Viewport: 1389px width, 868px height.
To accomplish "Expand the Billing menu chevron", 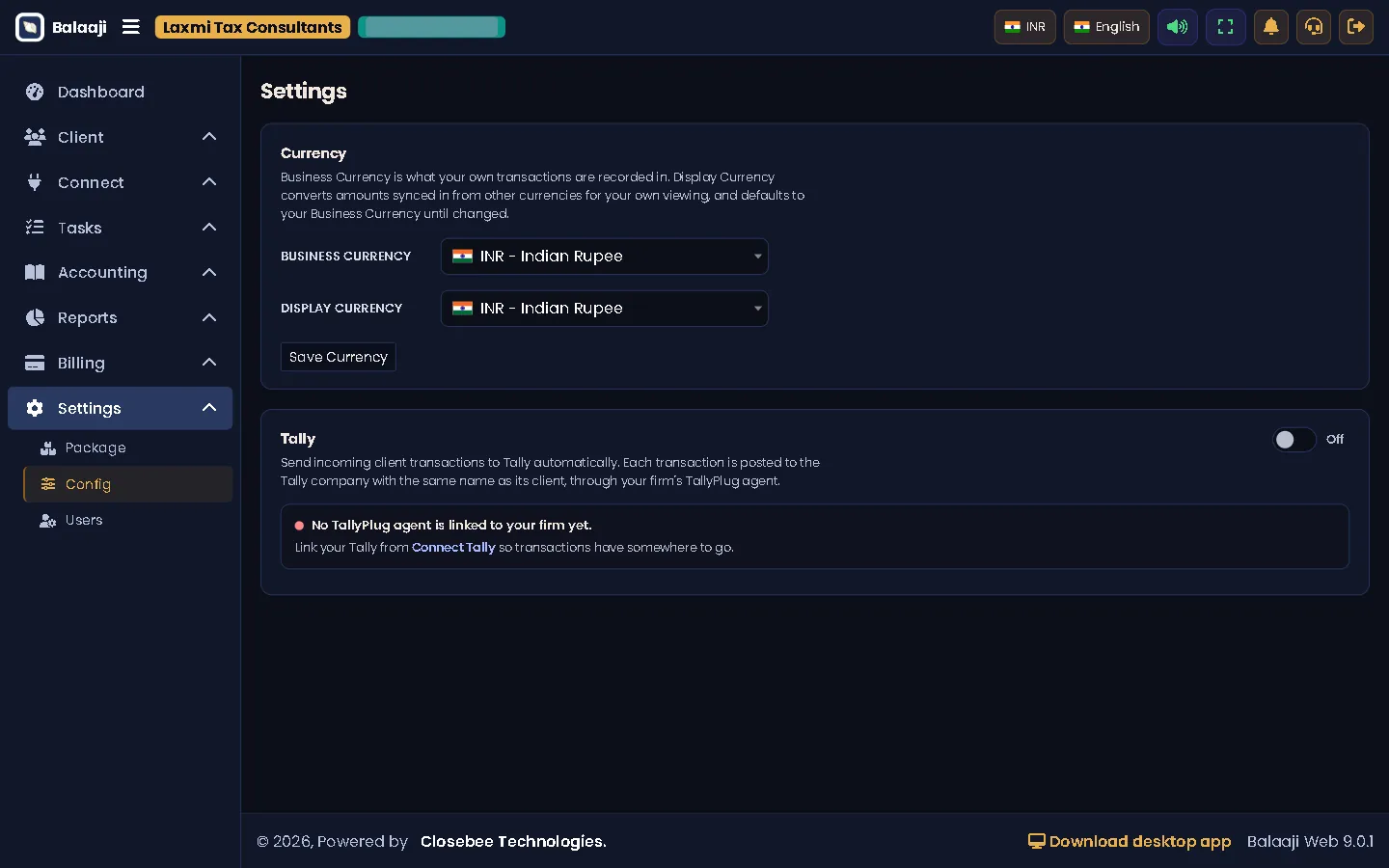I will point(209,363).
